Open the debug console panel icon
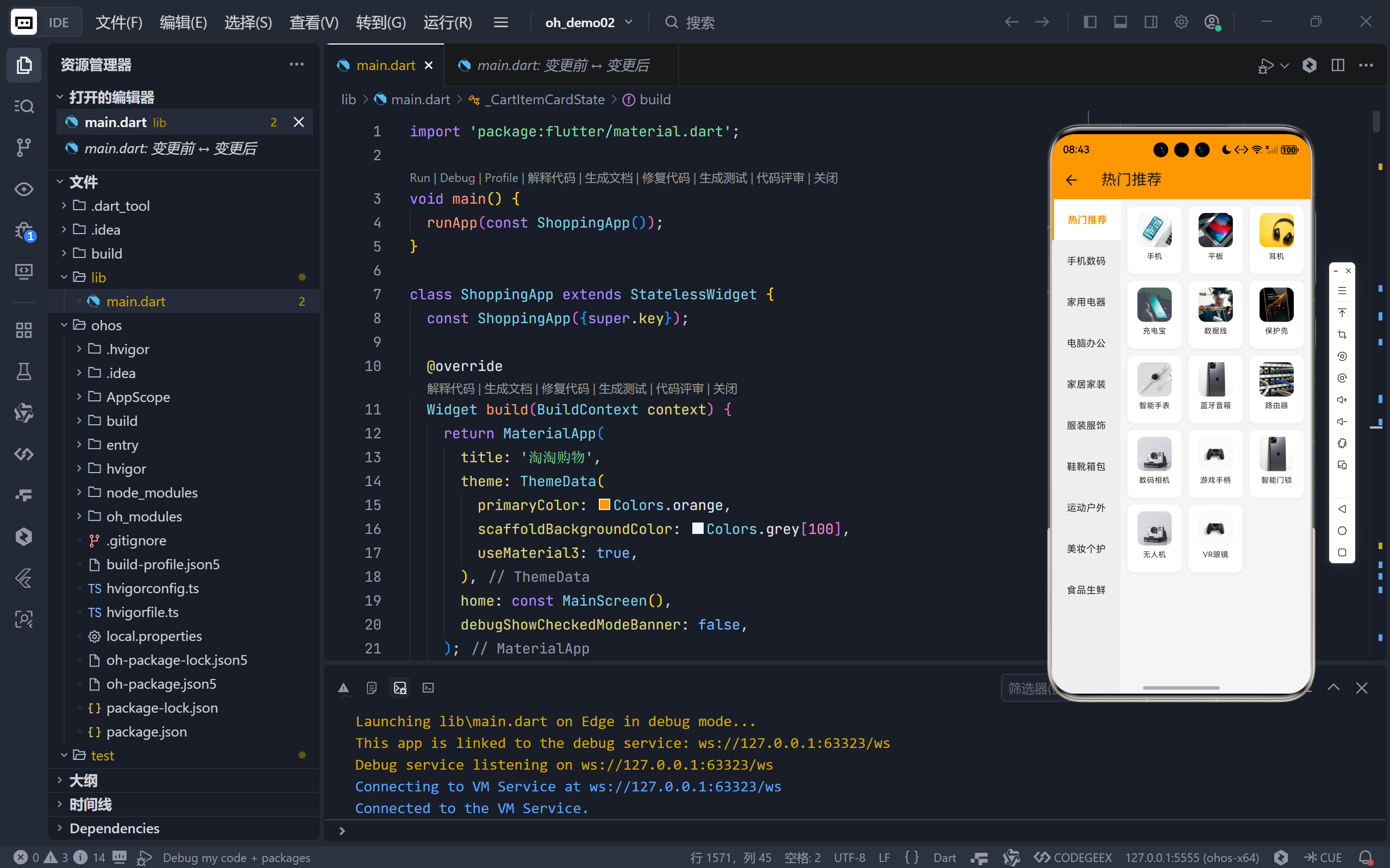Viewport: 1390px width, 868px height. (x=400, y=688)
